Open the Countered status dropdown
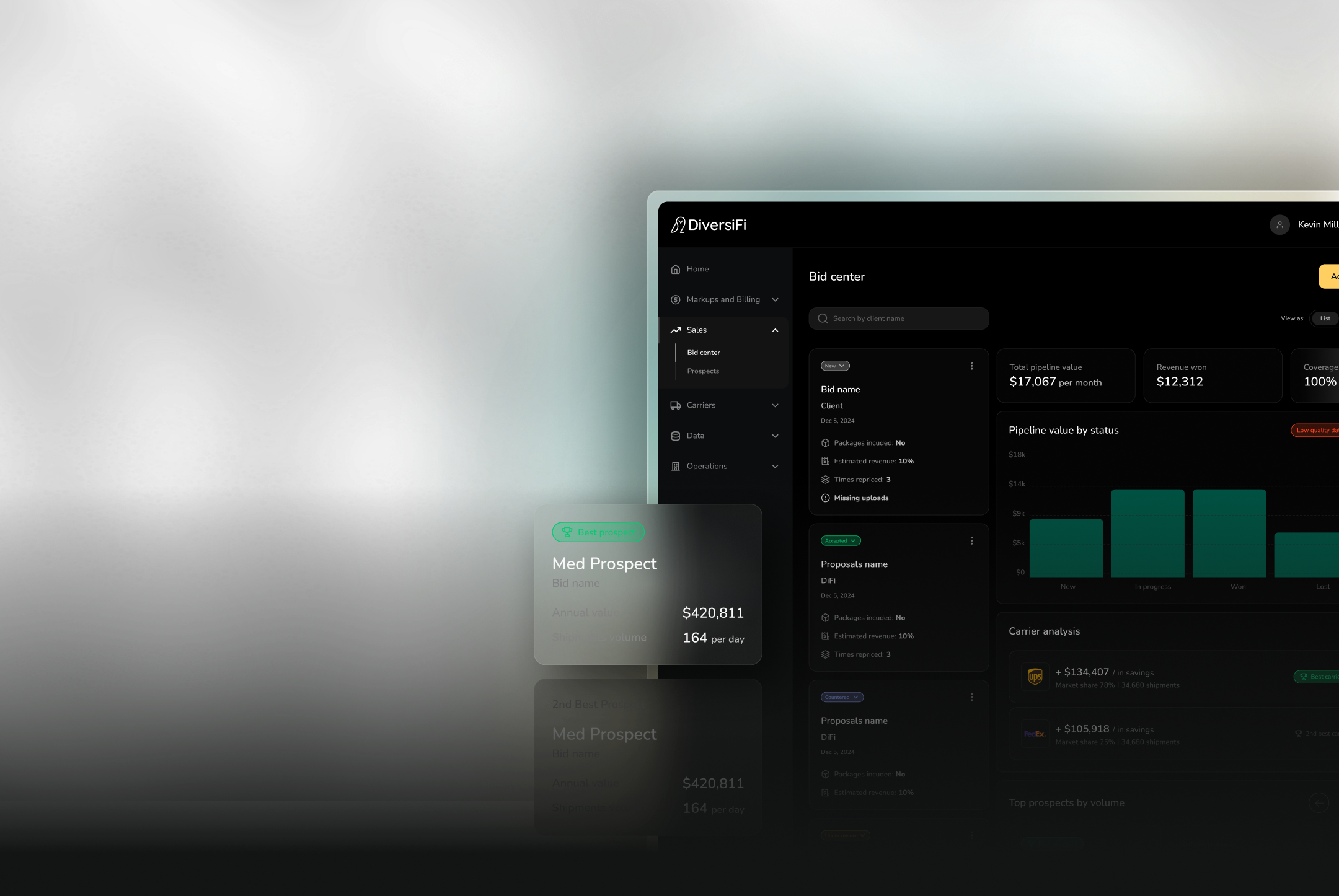The height and width of the screenshot is (896, 1339). tap(842, 698)
